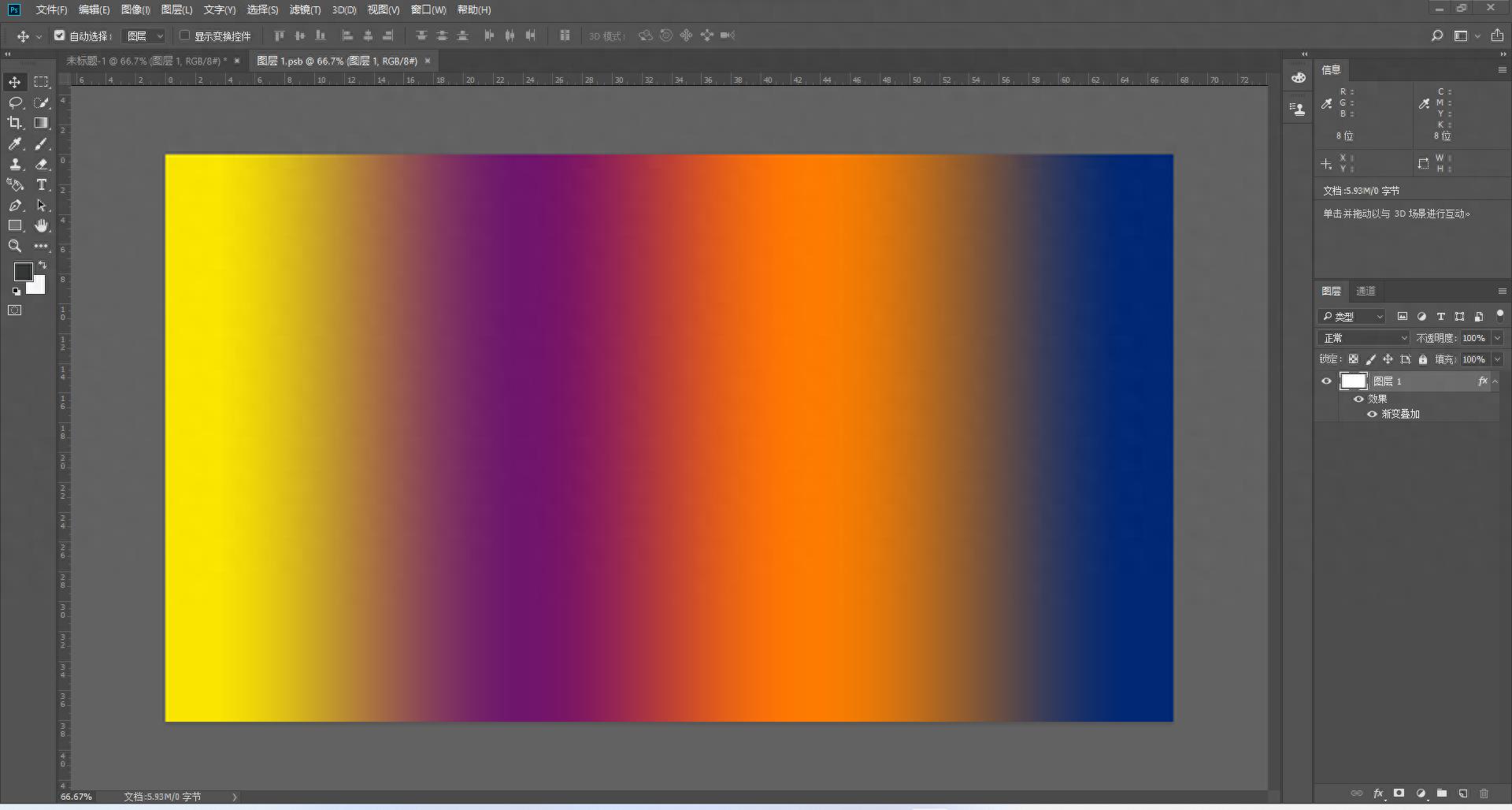Select the Move tool in toolbox
This screenshot has width=1512, height=810.
click(x=15, y=82)
